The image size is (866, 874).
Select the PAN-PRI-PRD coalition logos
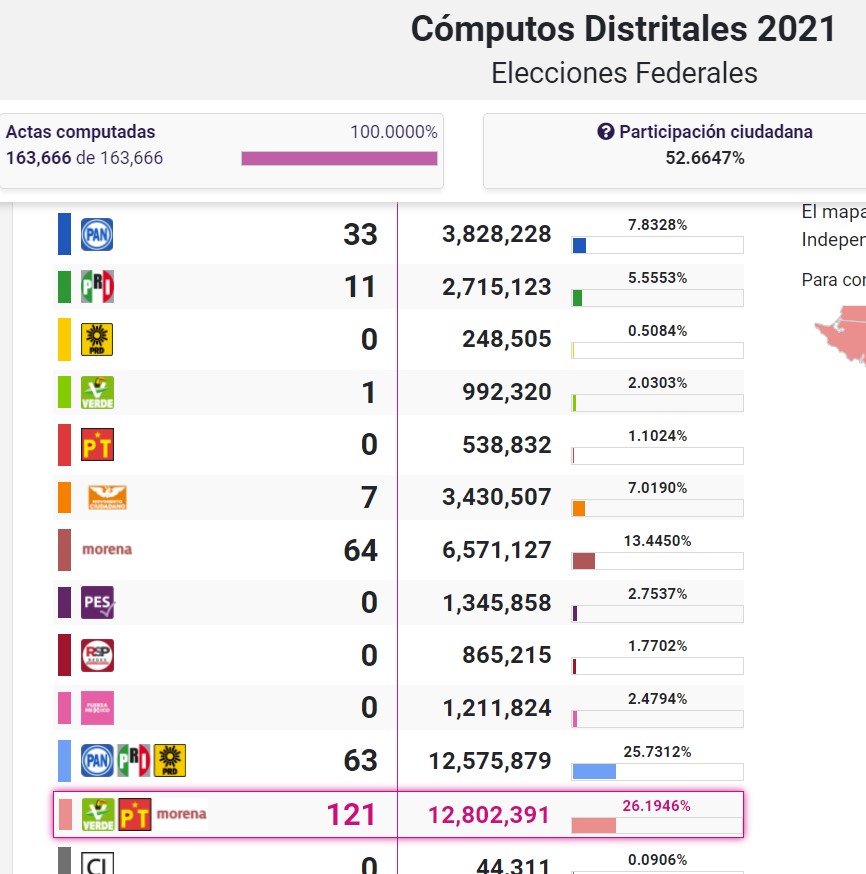tap(134, 761)
